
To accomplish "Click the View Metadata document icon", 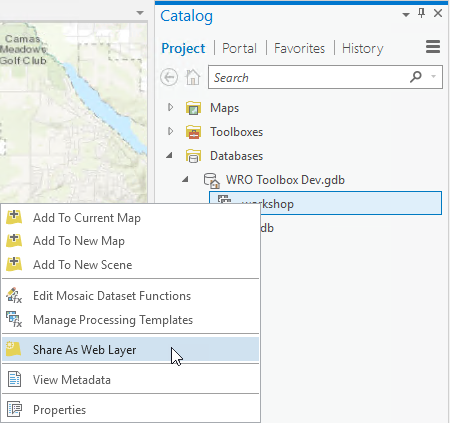I will pyautogui.click(x=14, y=379).
